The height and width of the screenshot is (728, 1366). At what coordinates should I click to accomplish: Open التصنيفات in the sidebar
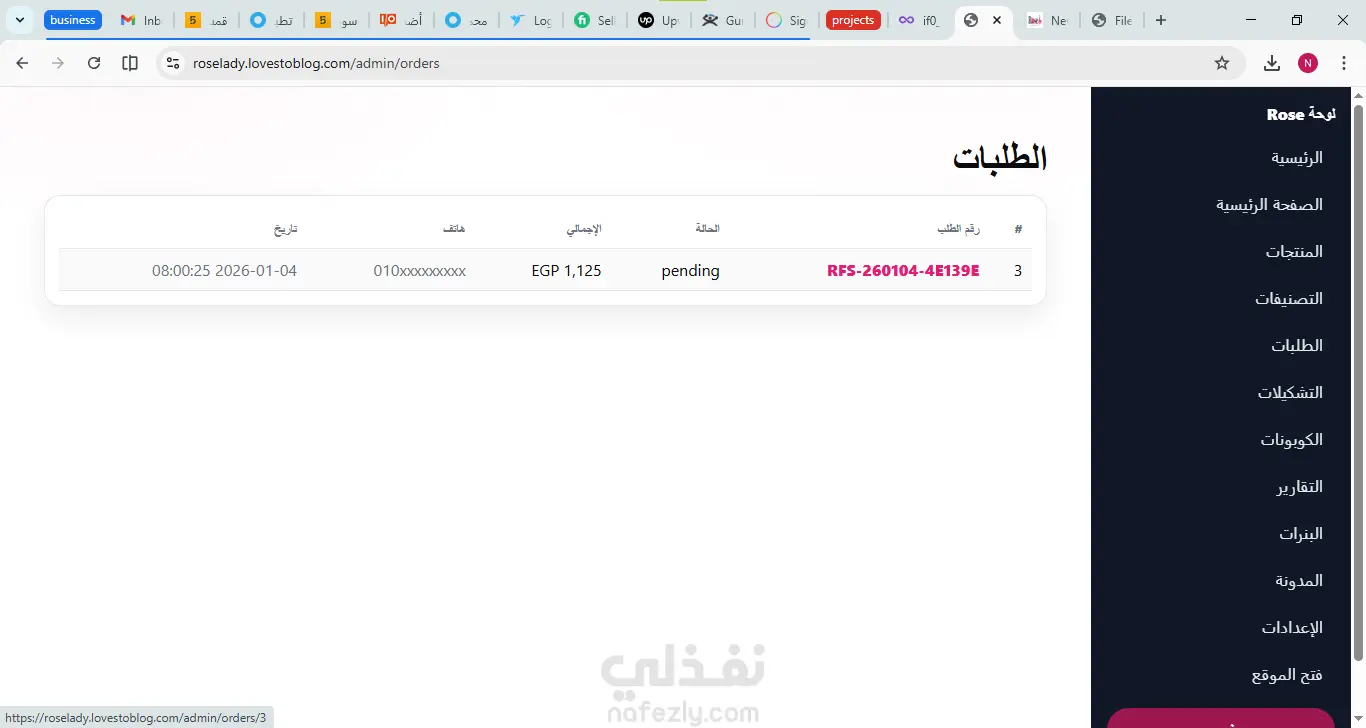(1289, 299)
